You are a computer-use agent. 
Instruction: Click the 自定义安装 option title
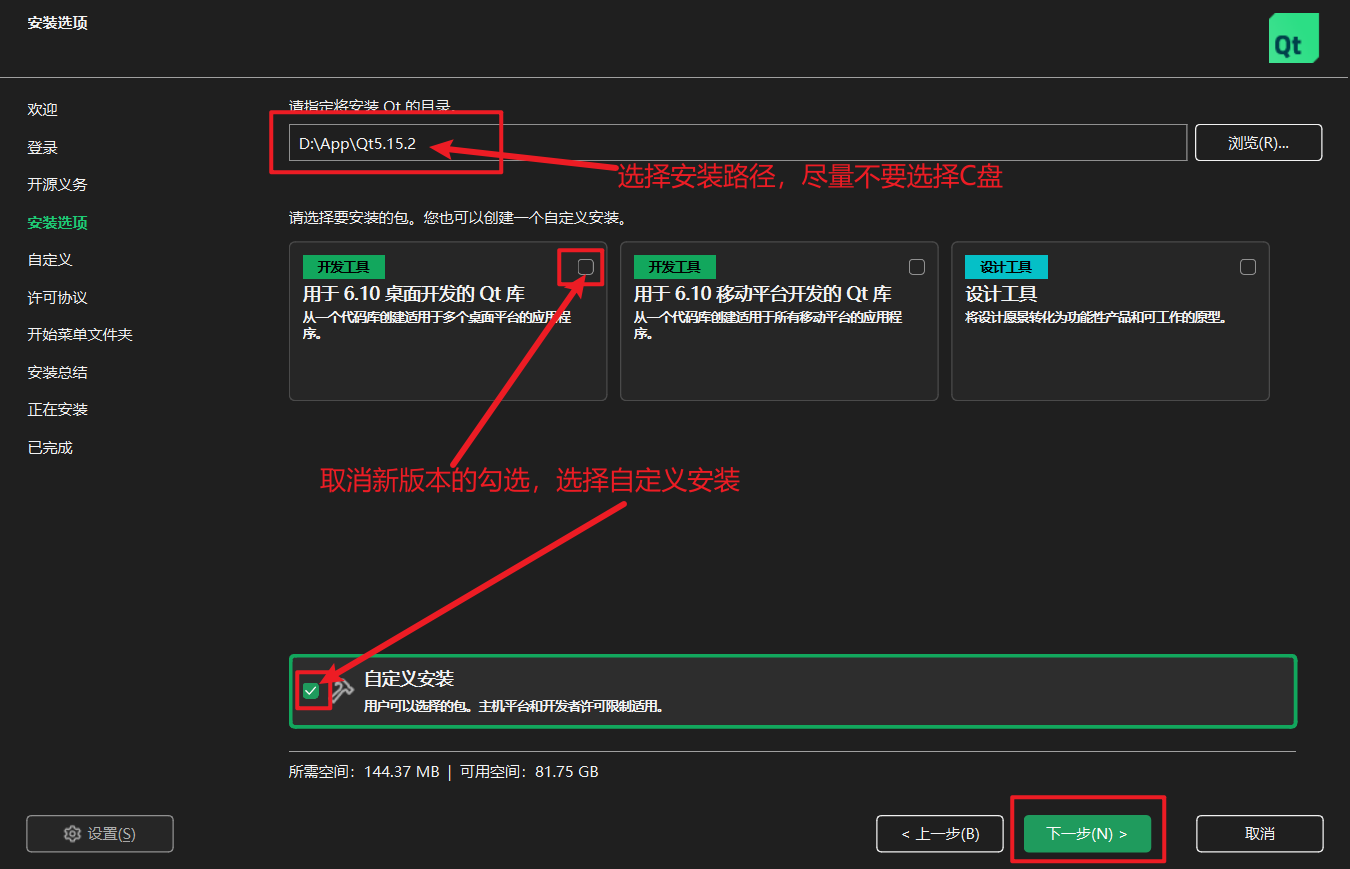[409, 679]
